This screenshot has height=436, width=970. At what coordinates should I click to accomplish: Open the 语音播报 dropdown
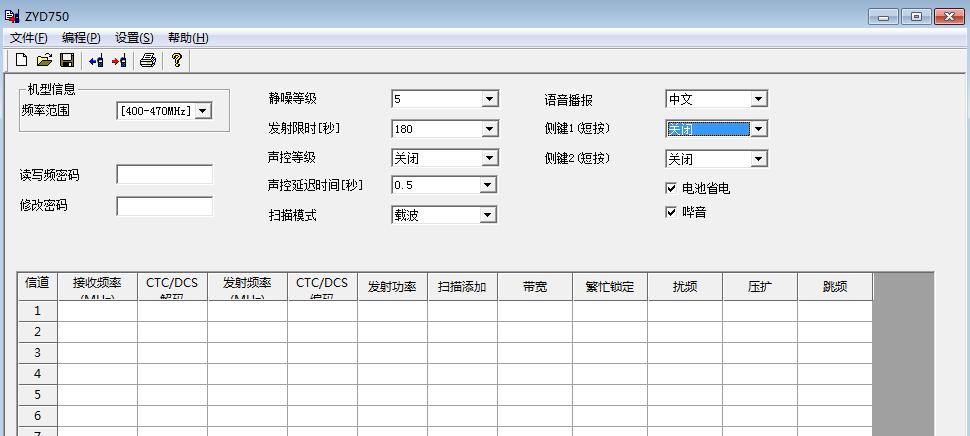[758, 99]
